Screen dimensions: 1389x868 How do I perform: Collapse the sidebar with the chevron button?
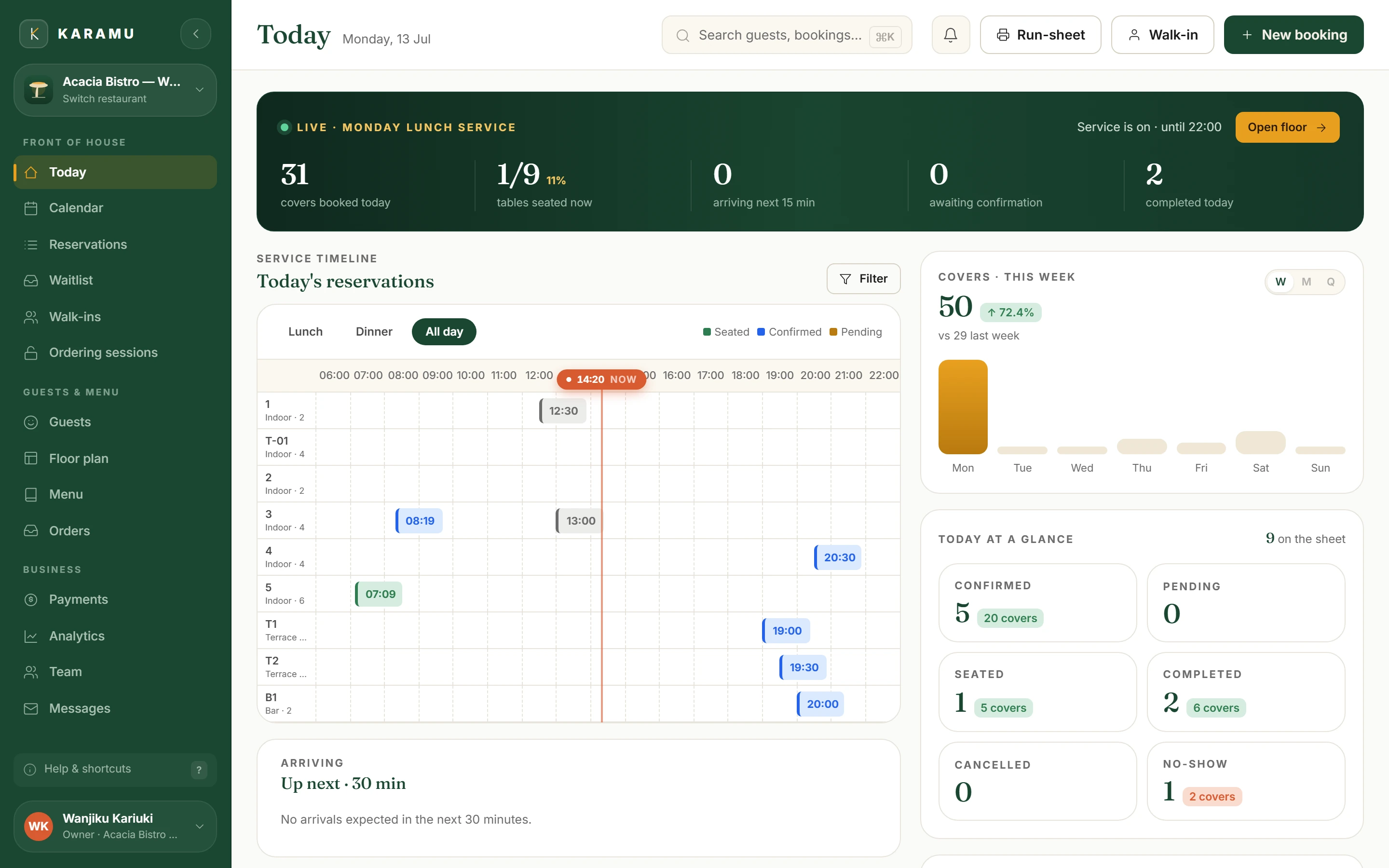coord(196,34)
